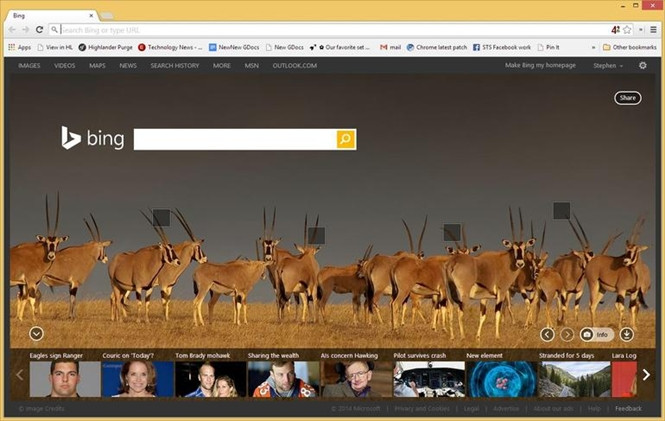Image resolution: width=665 pixels, height=421 pixels.
Task: Expand the MORE menu in Bing navigation
Action: (221, 65)
